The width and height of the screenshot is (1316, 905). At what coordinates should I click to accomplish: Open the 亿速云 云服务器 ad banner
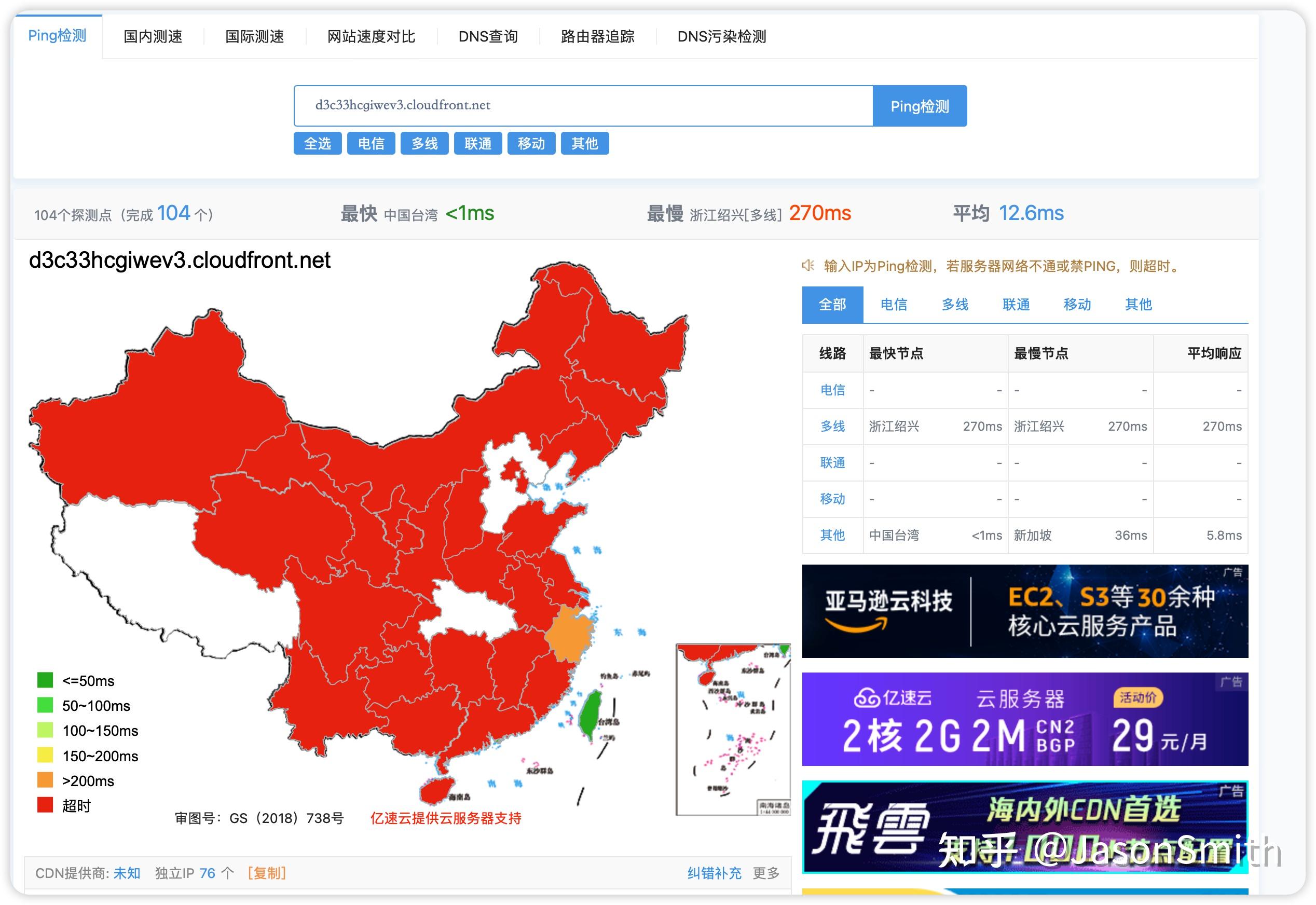(x=1025, y=719)
